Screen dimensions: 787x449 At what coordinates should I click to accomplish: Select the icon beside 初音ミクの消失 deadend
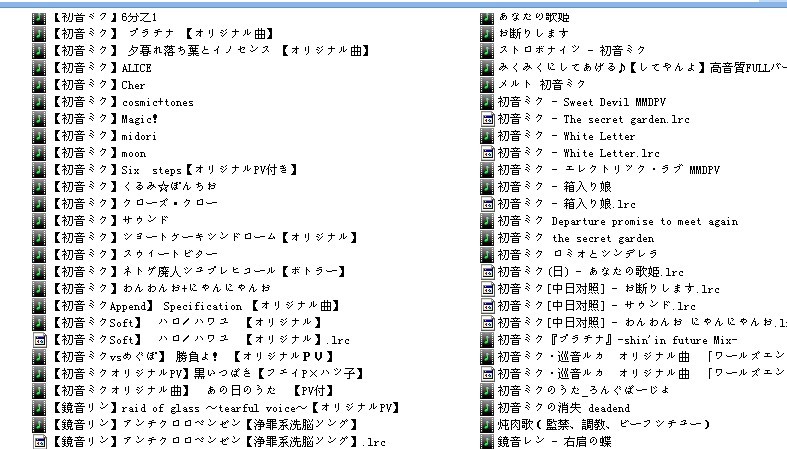[487, 407]
